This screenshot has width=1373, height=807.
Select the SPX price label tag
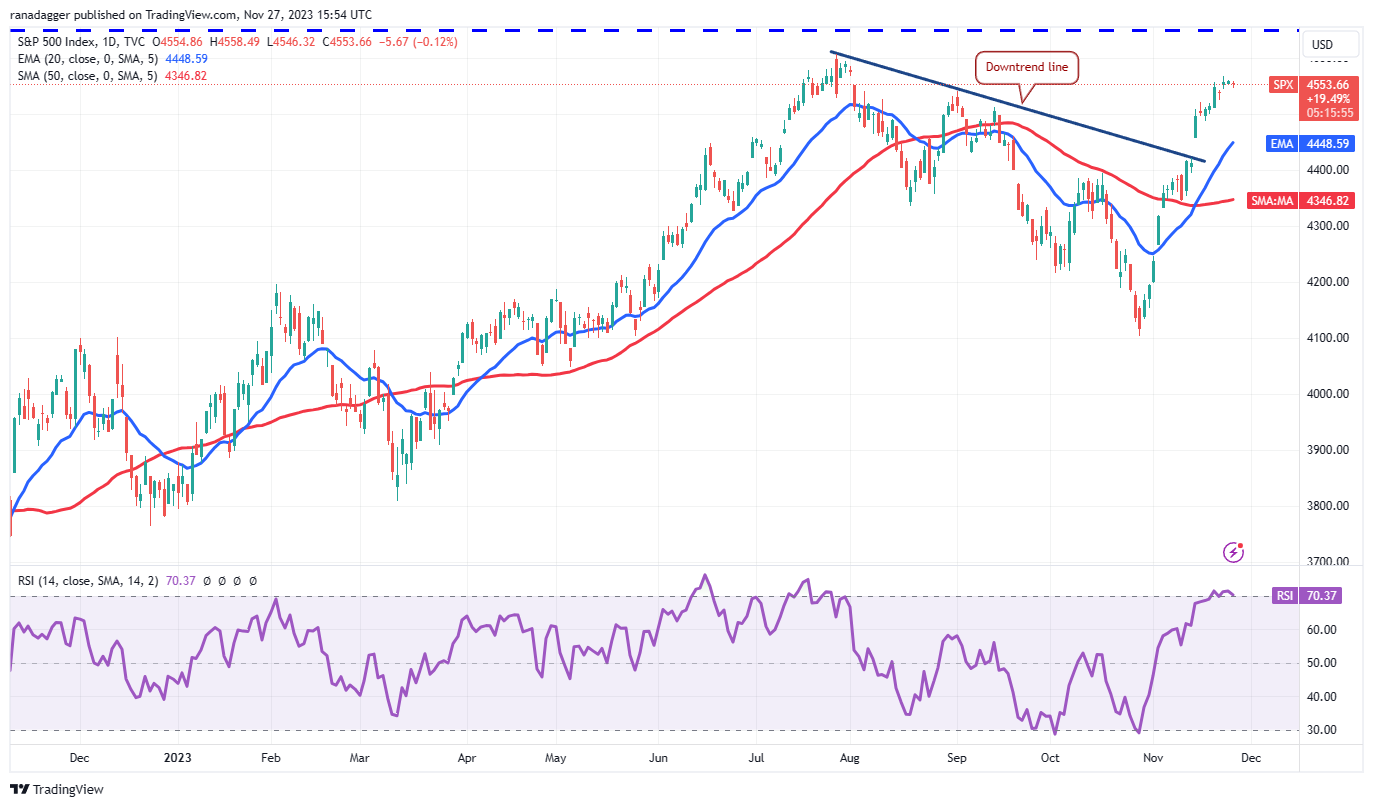1282,85
